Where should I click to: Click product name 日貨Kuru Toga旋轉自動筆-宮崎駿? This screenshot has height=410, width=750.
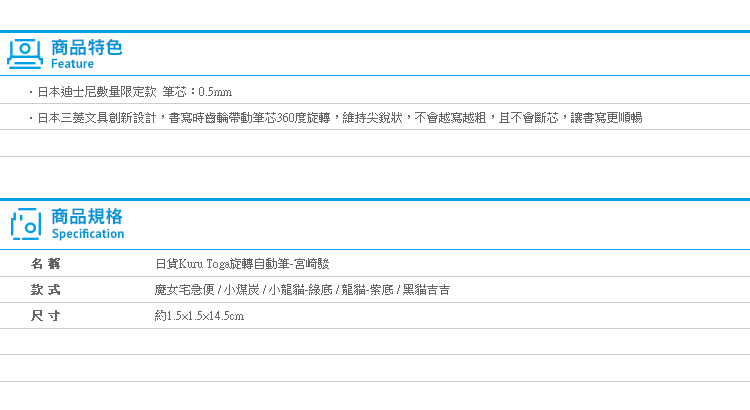(x=242, y=264)
